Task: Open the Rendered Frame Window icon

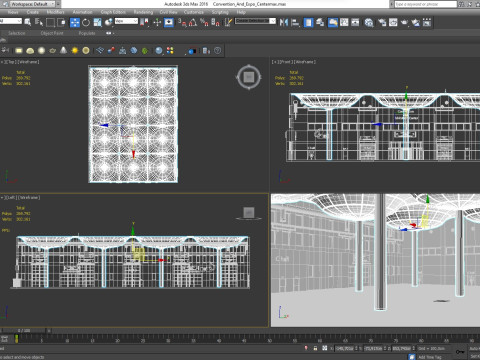Action: point(393,22)
